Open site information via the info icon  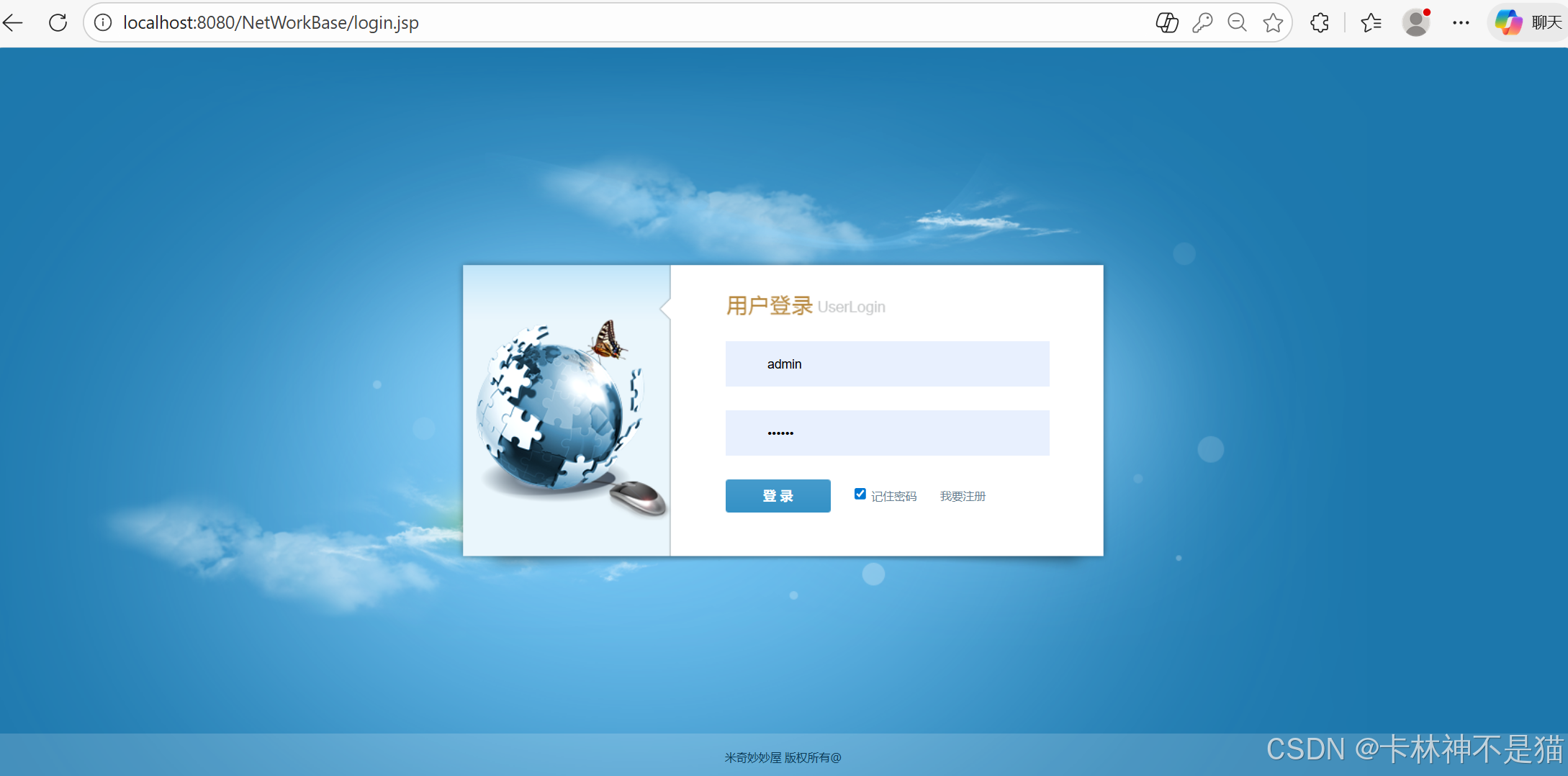coord(102,22)
